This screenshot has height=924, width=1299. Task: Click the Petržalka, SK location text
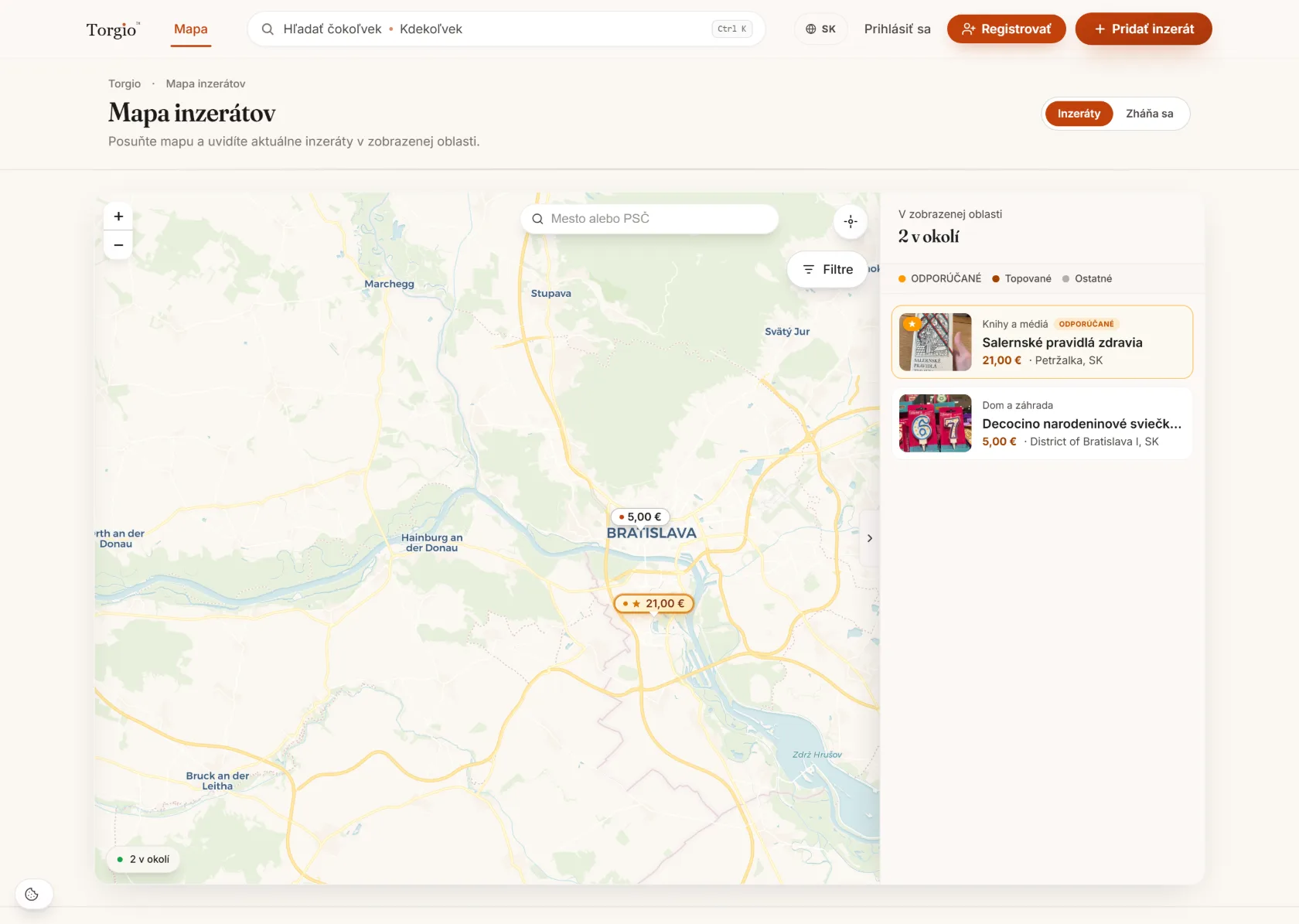[x=1069, y=360]
